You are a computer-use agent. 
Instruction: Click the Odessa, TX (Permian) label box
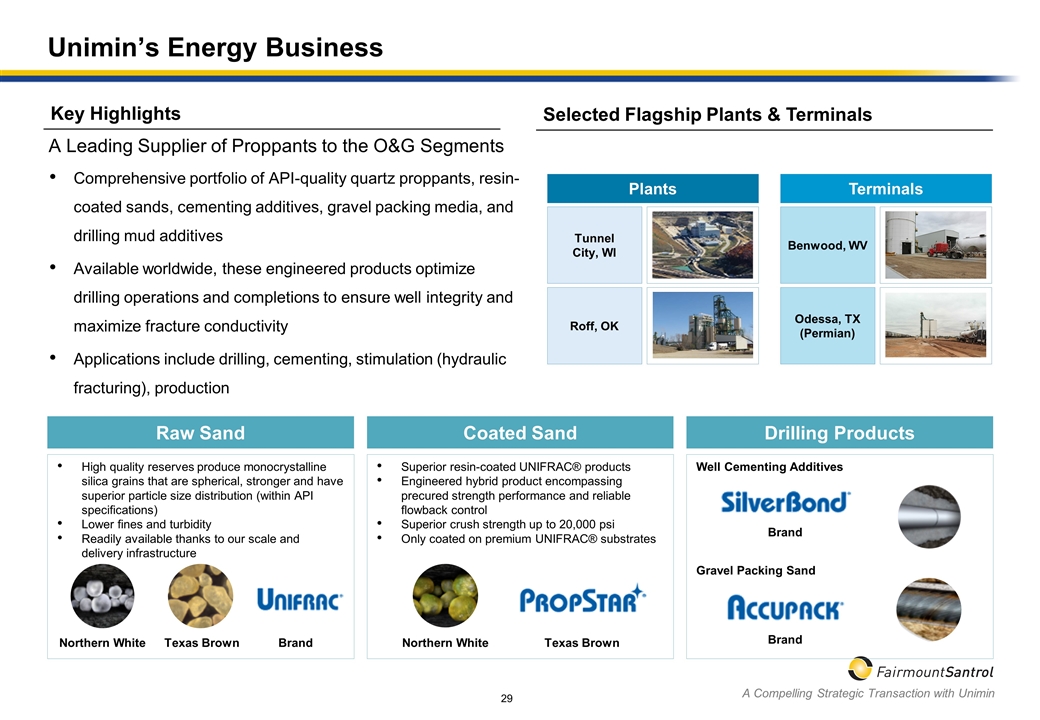827,326
